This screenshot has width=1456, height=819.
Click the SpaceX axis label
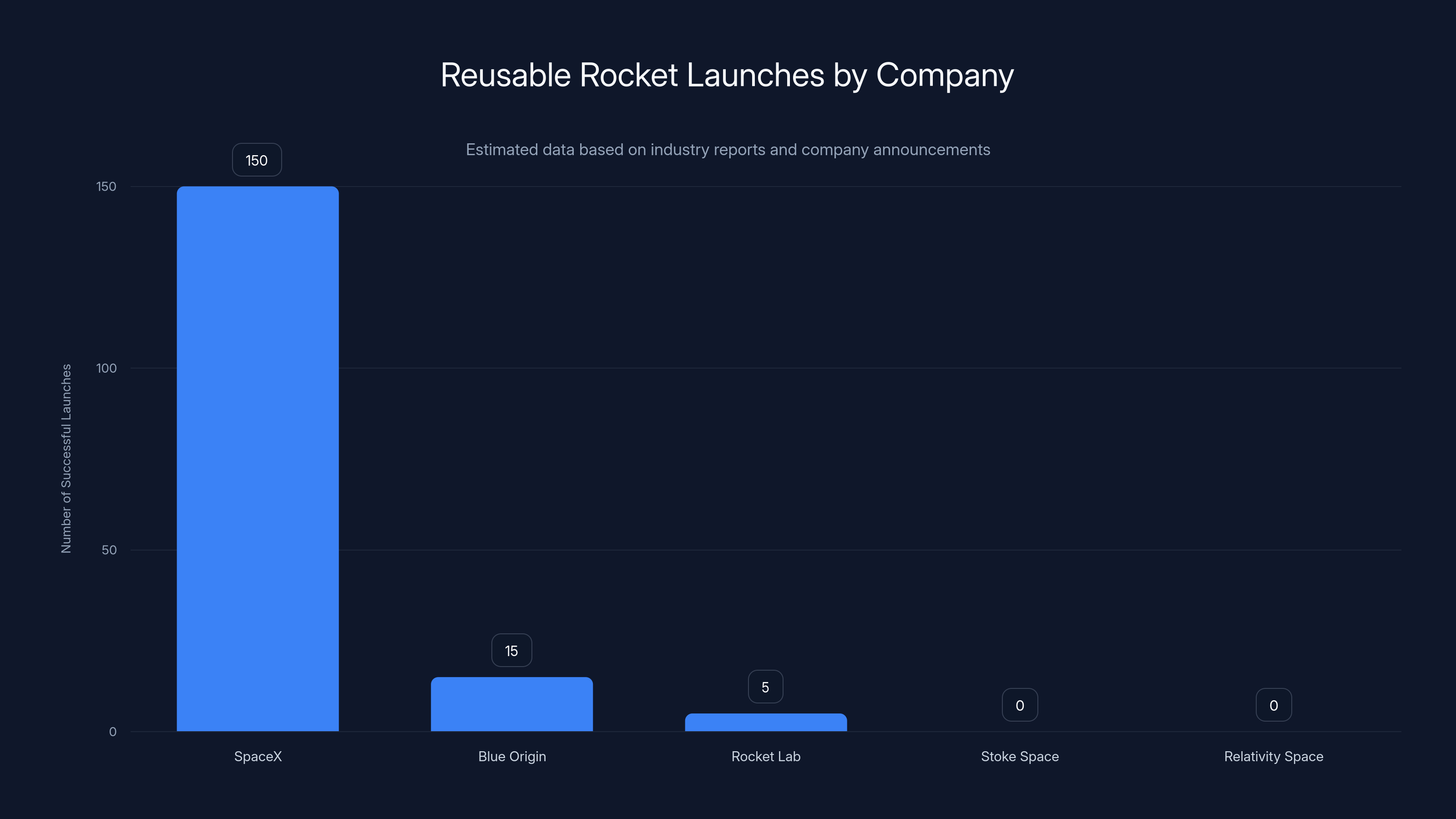tap(258, 756)
